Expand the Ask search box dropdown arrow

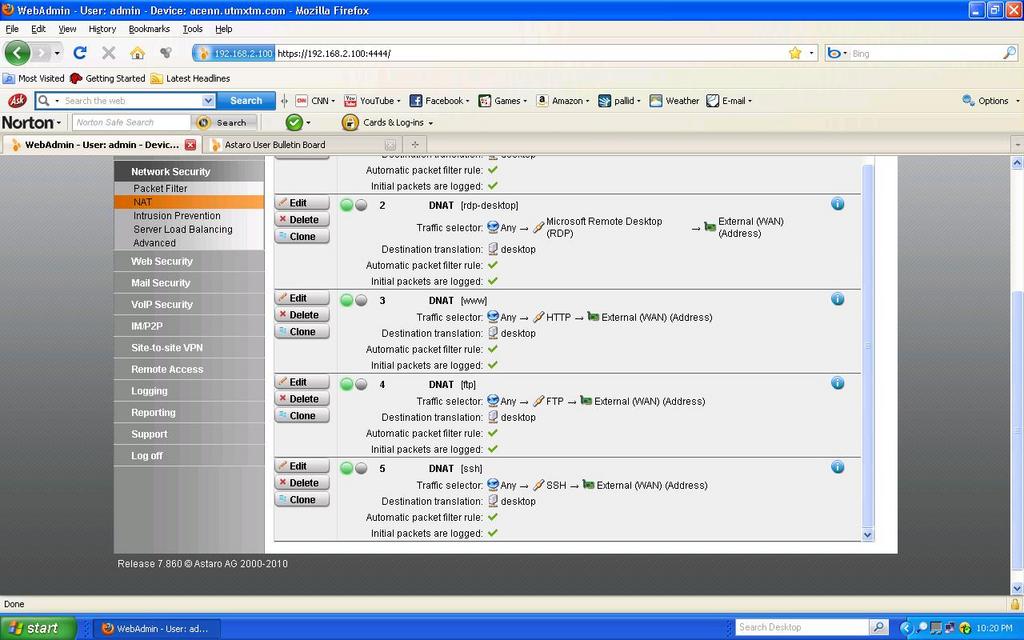coord(208,101)
